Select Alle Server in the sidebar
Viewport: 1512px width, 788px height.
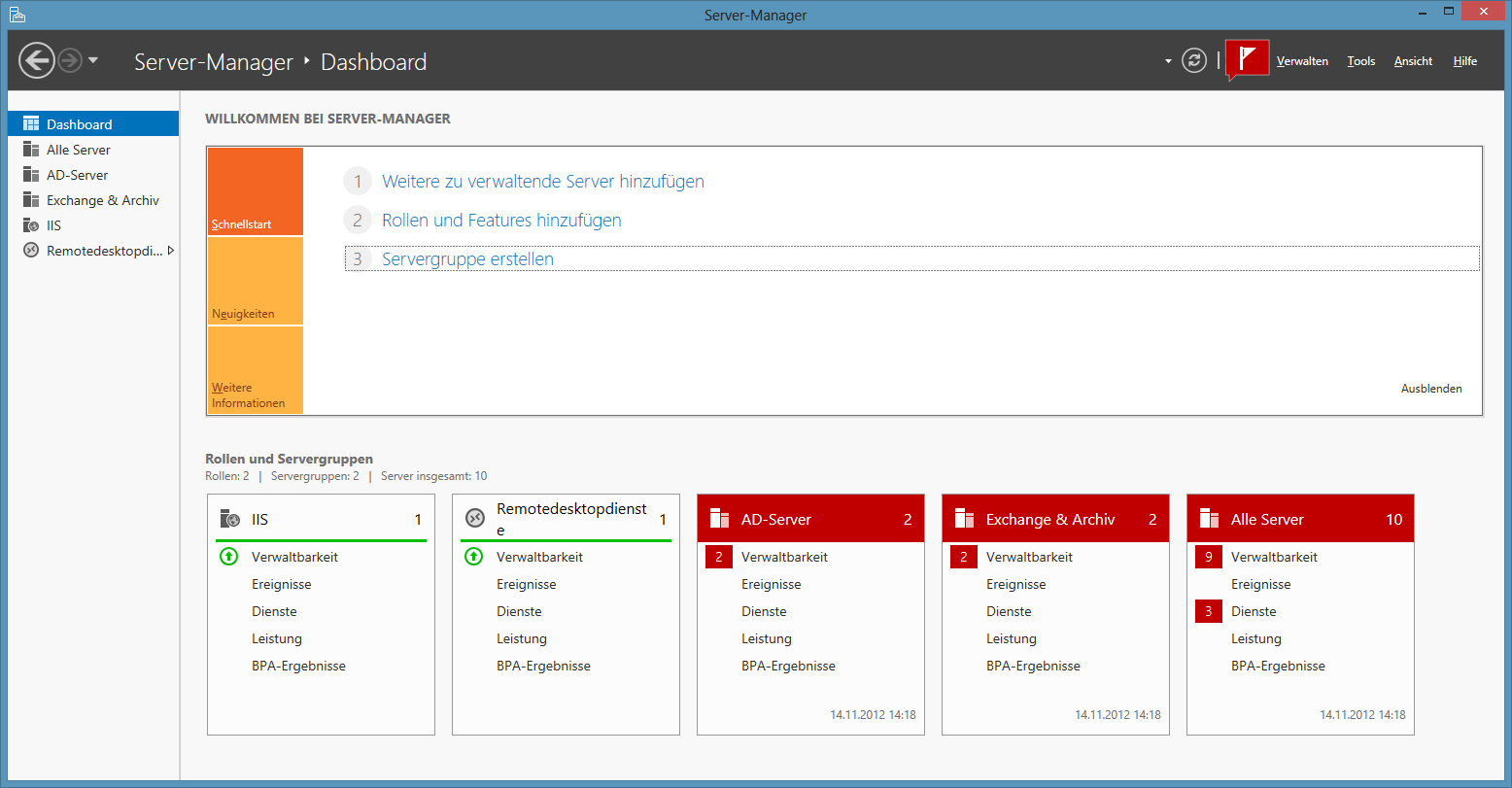click(x=93, y=150)
